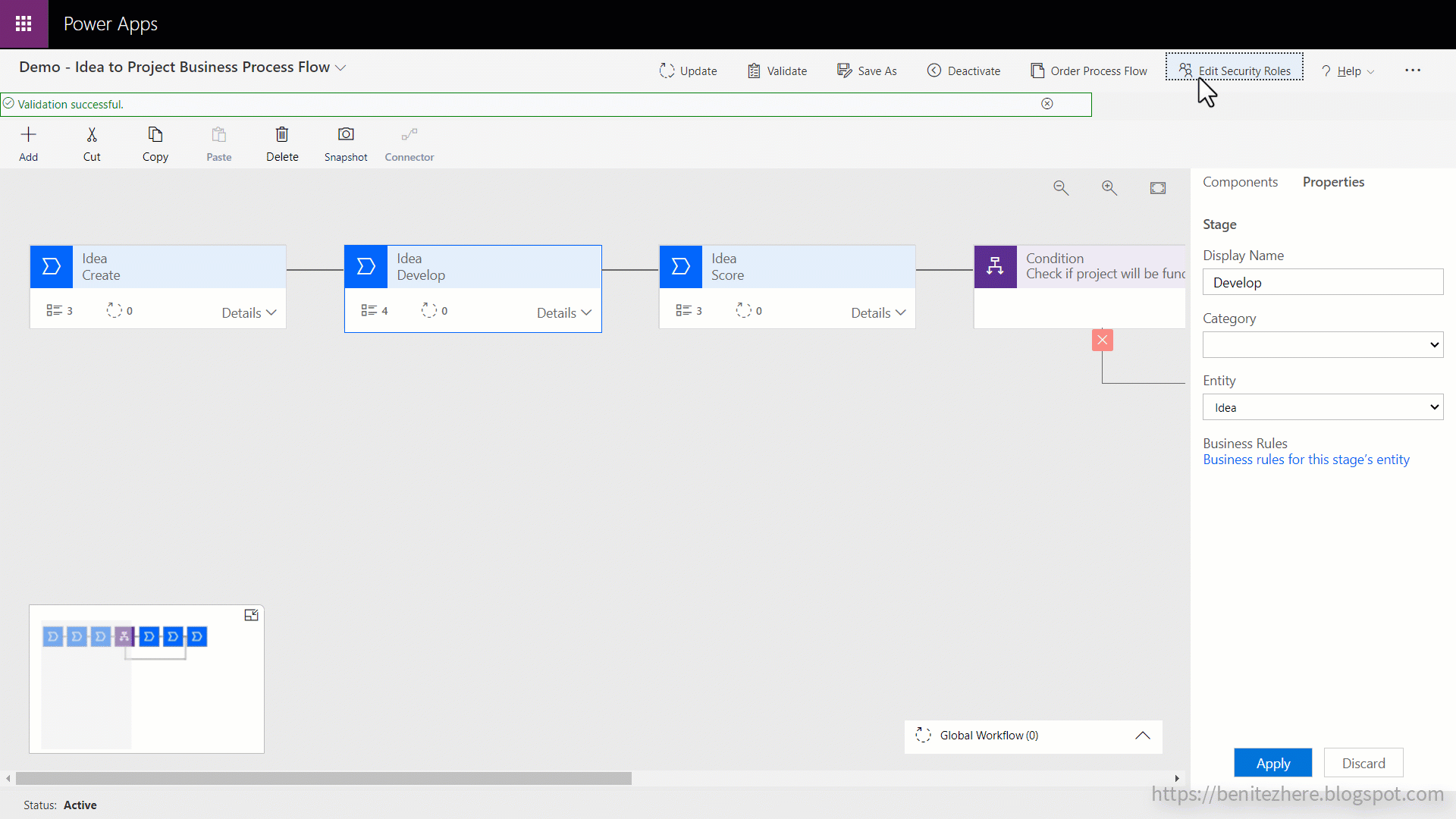
Task: Click steps count icon in Idea Develop
Action: pyautogui.click(x=369, y=311)
